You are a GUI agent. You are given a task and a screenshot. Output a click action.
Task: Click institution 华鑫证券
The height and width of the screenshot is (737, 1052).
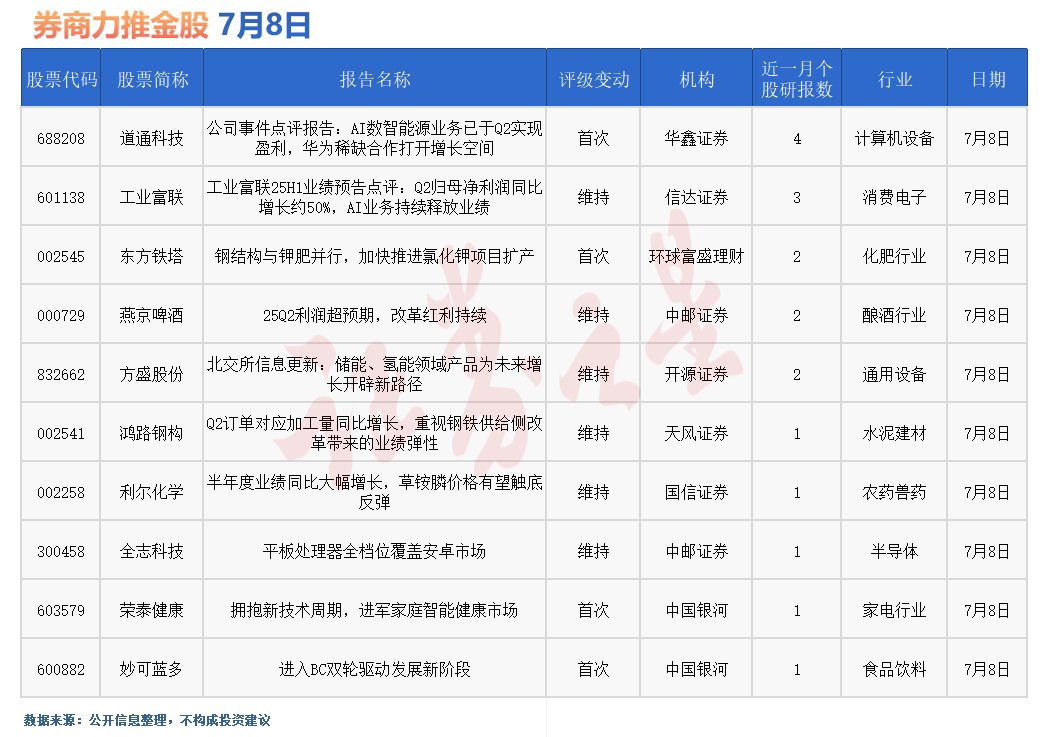click(x=696, y=138)
